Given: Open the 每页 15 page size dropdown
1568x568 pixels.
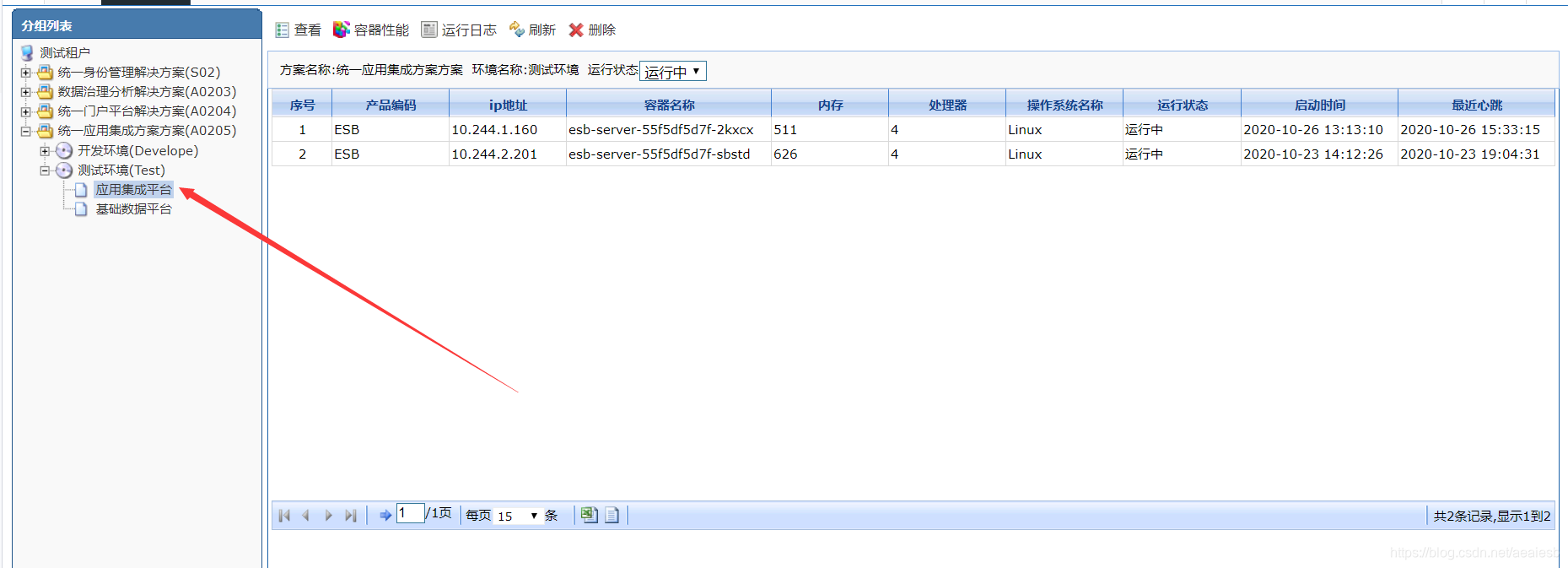Looking at the screenshot, I should pos(517,515).
